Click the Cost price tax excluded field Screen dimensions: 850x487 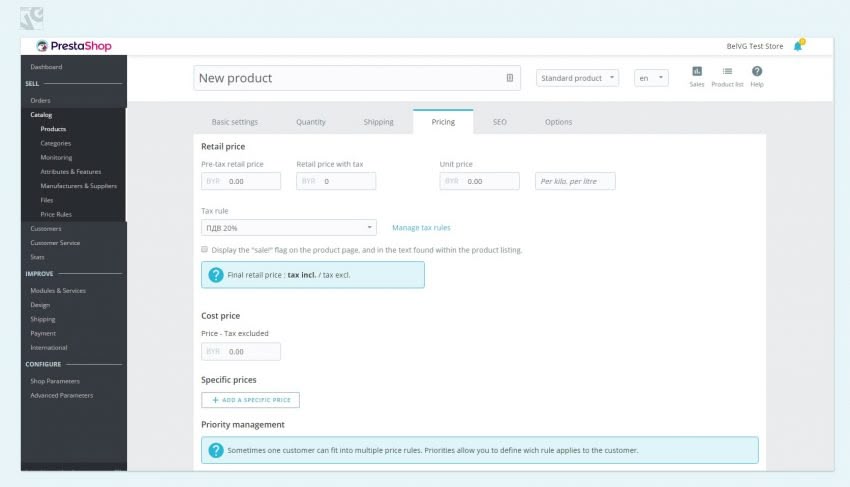tap(241, 351)
